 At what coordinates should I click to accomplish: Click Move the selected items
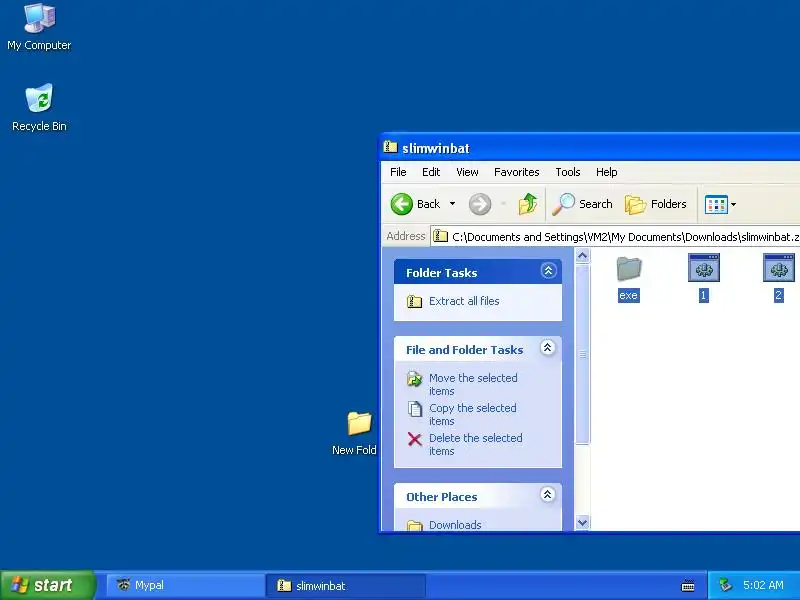tap(473, 384)
